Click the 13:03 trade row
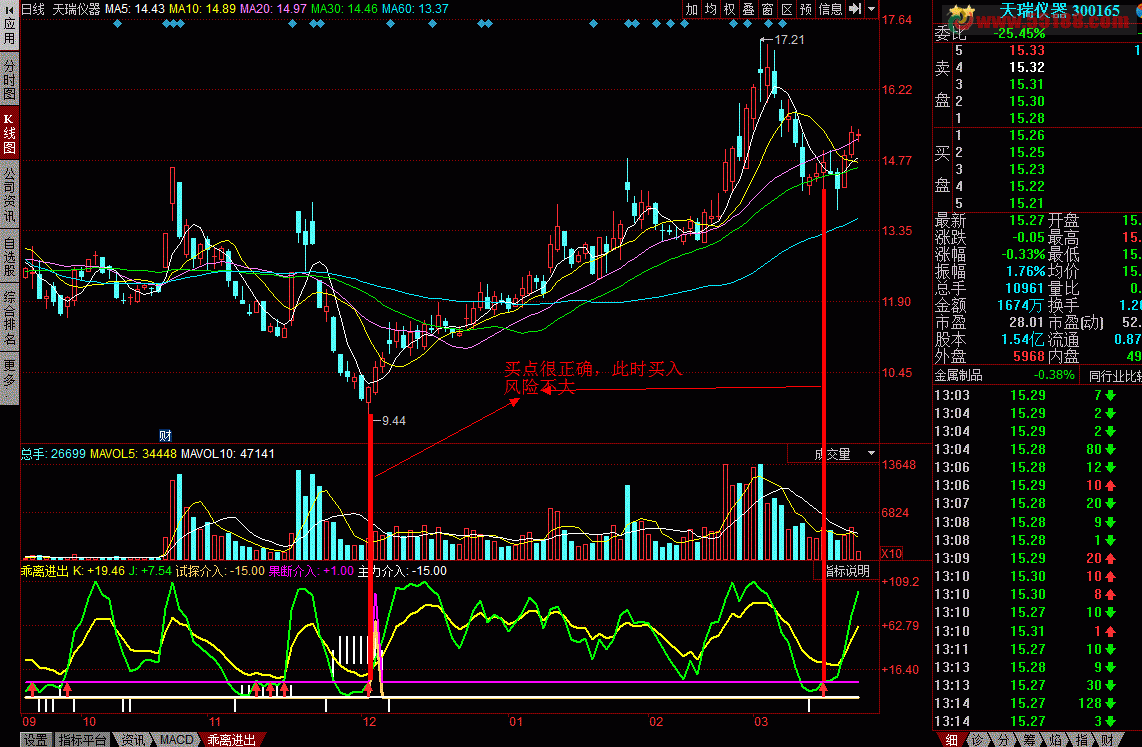The image size is (1142, 747). [1037, 395]
